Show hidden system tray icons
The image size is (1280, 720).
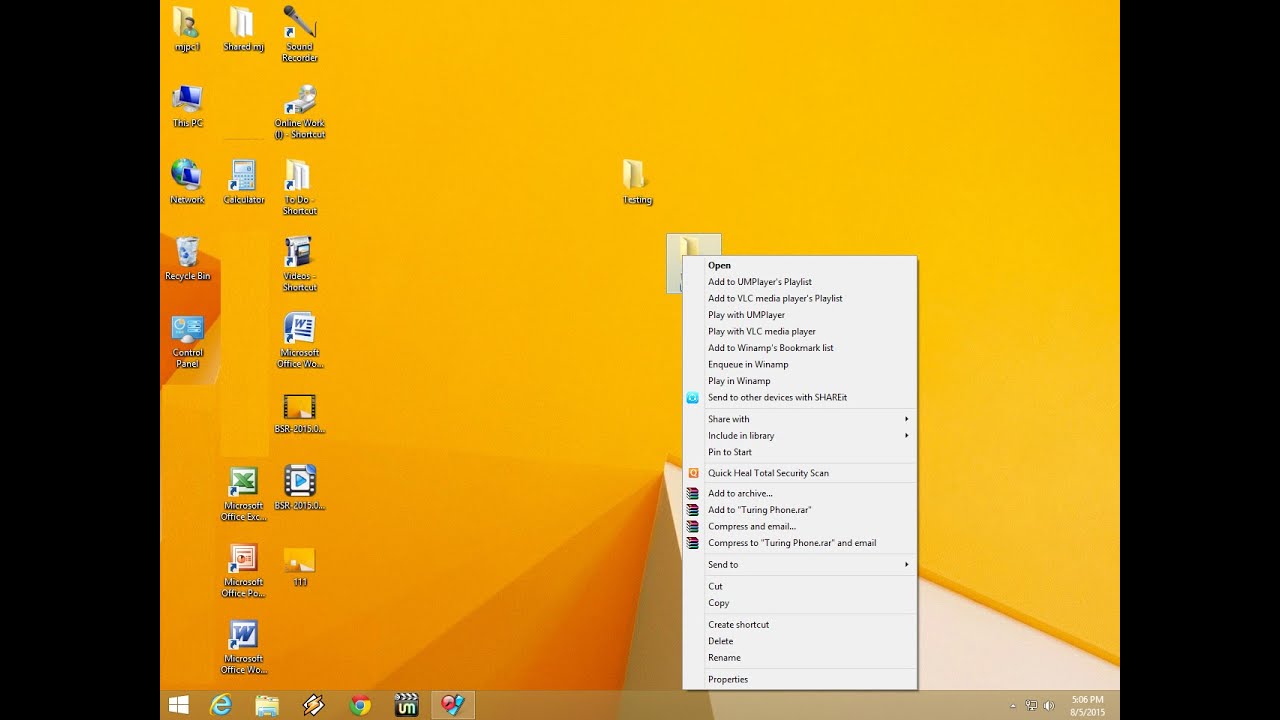[x=1013, y=706]
